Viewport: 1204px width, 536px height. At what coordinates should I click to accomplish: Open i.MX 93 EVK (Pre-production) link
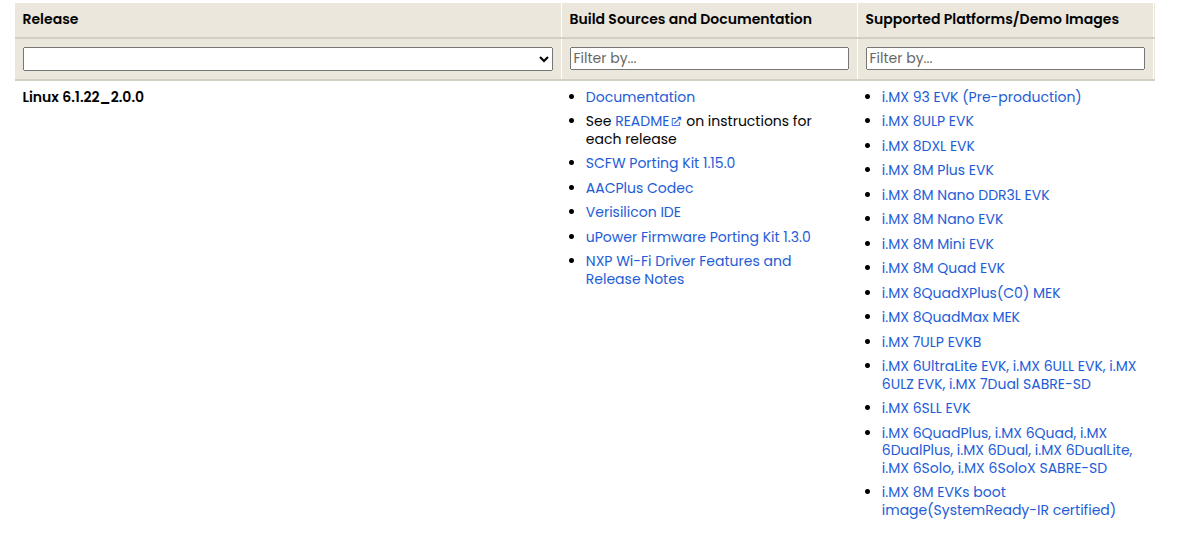click(981, 97)
